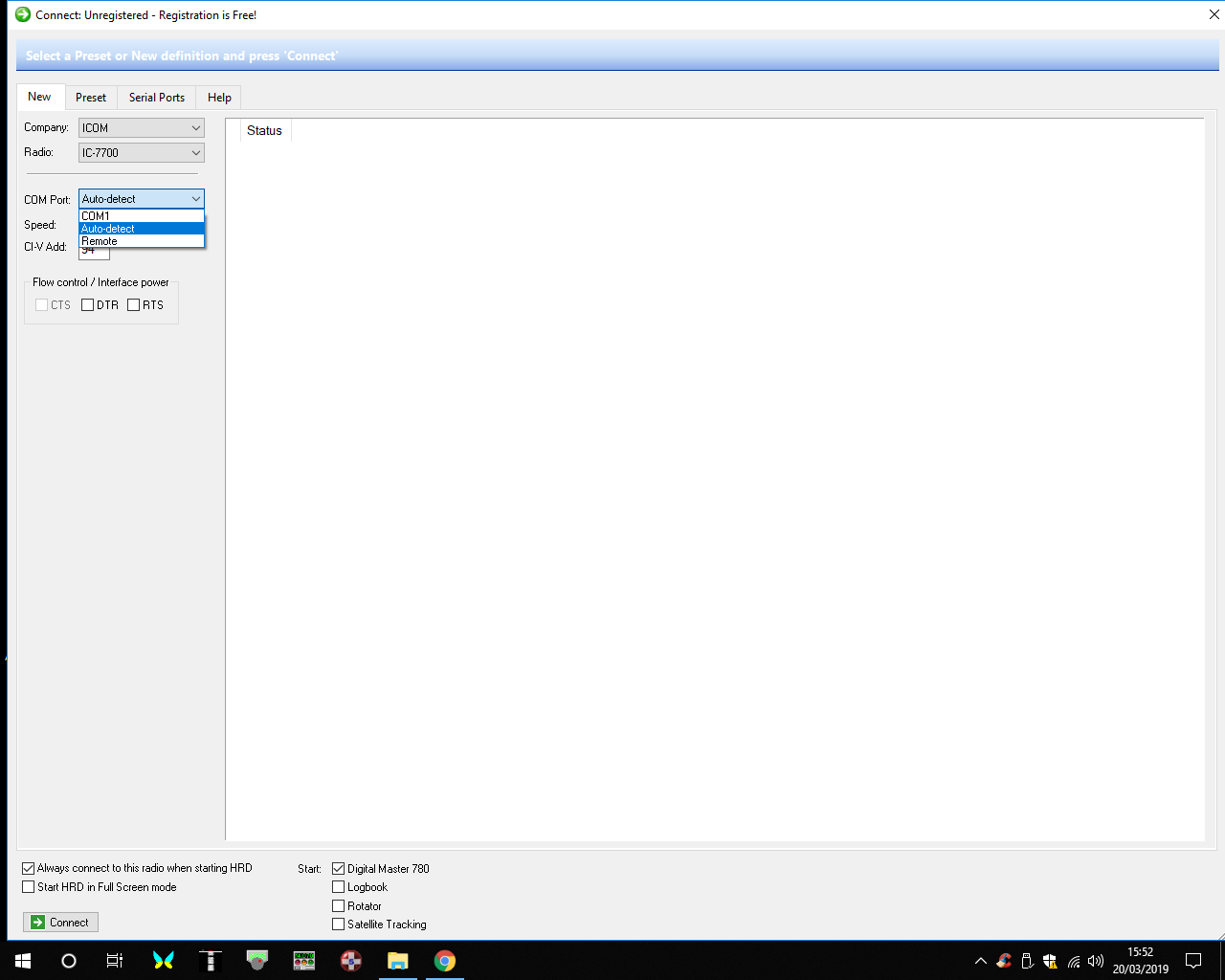Open the Action Center notifications icon
The image size is (1225, 980).
(x=1193, y=961)
